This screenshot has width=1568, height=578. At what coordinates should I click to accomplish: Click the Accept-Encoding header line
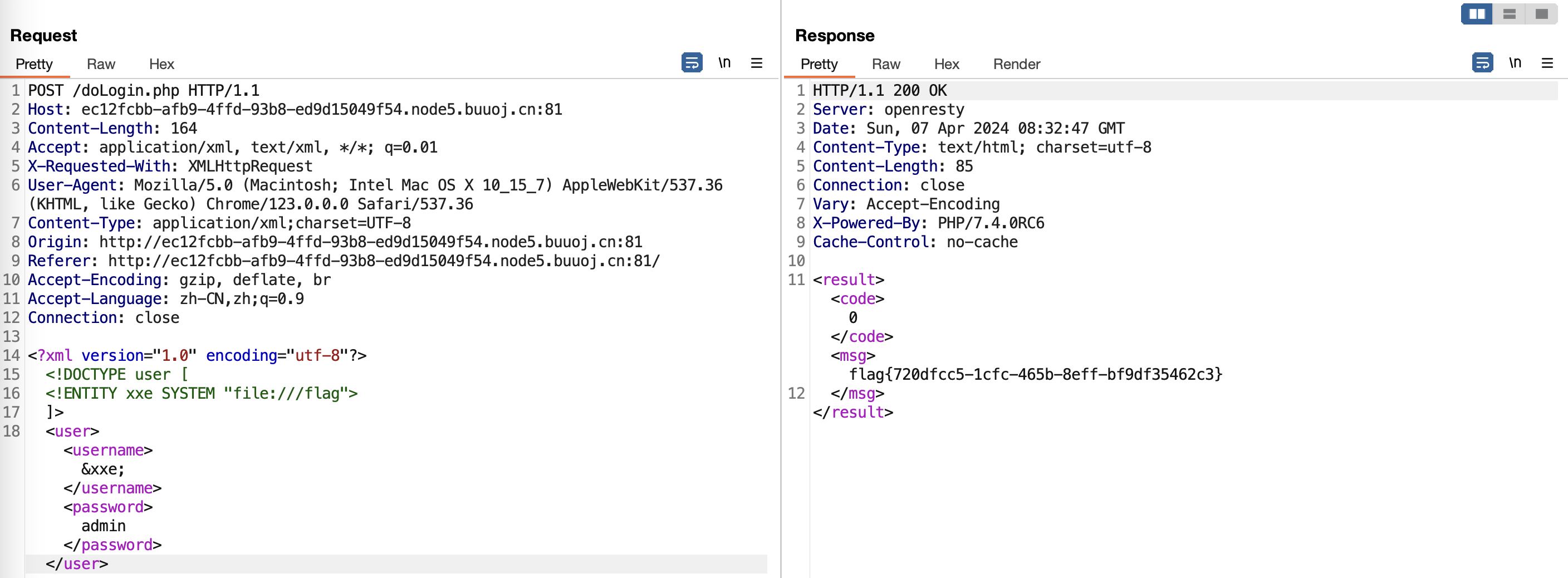point(179,280)
